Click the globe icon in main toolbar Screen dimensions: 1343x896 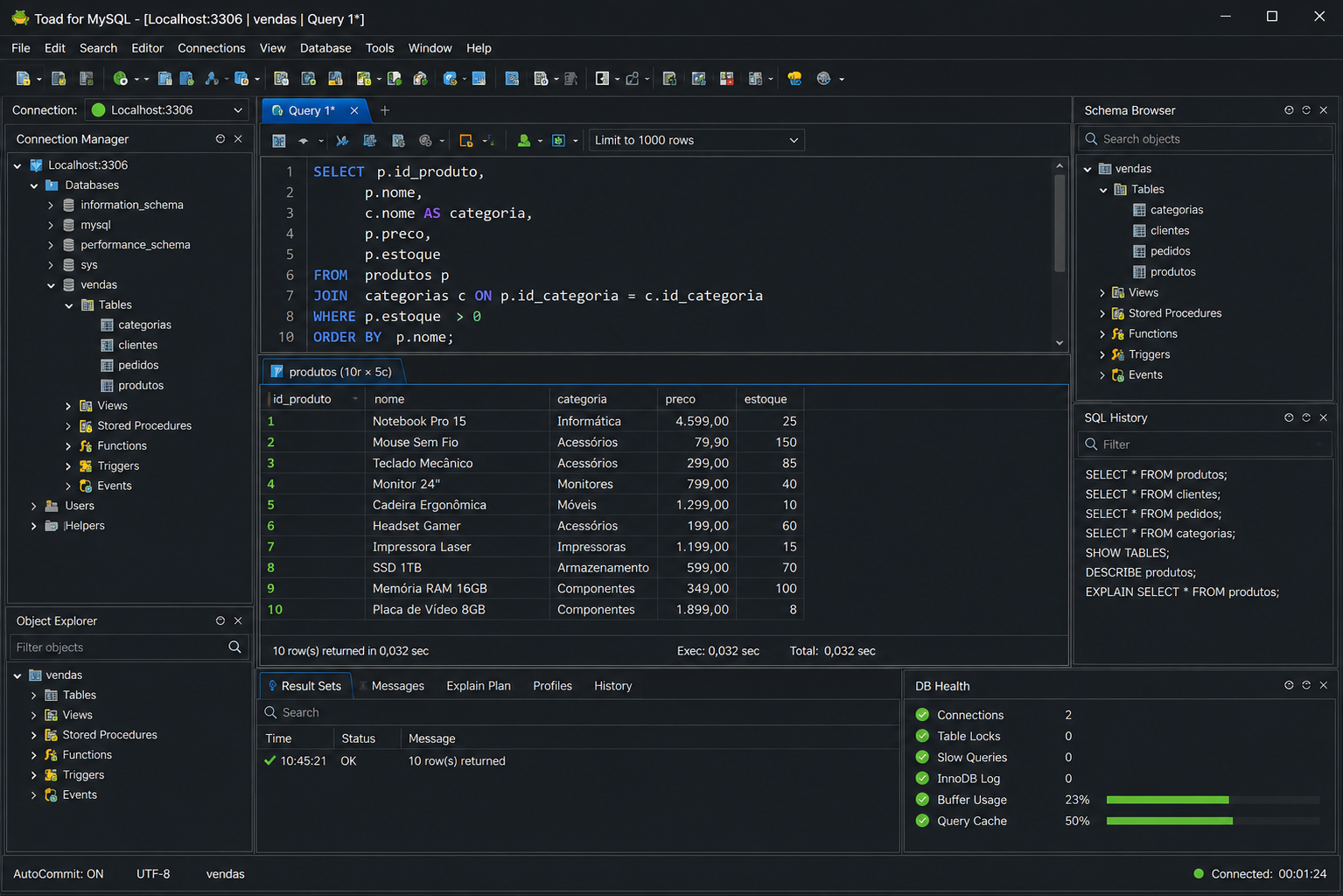click(x=823, y=79)
